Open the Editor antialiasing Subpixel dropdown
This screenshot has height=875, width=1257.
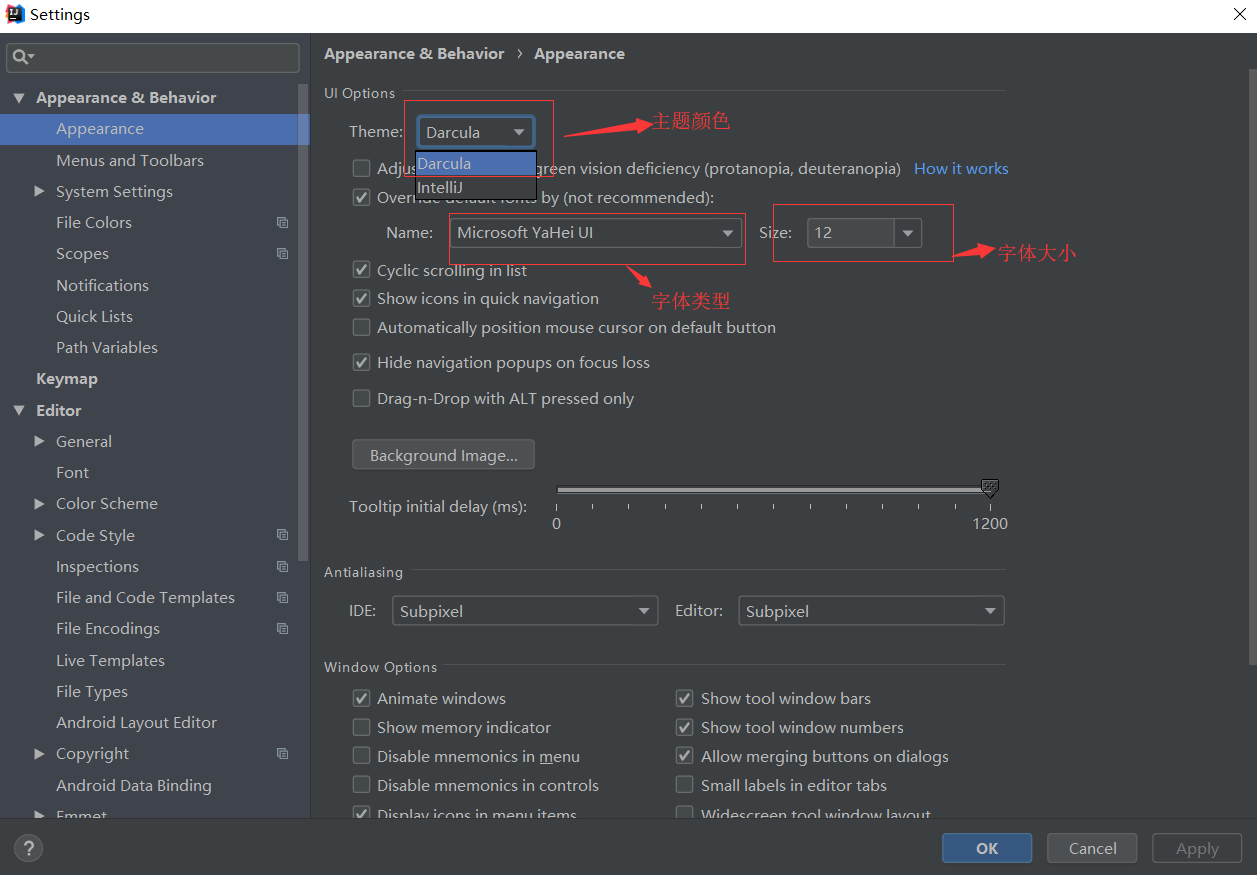pos(871,611)
